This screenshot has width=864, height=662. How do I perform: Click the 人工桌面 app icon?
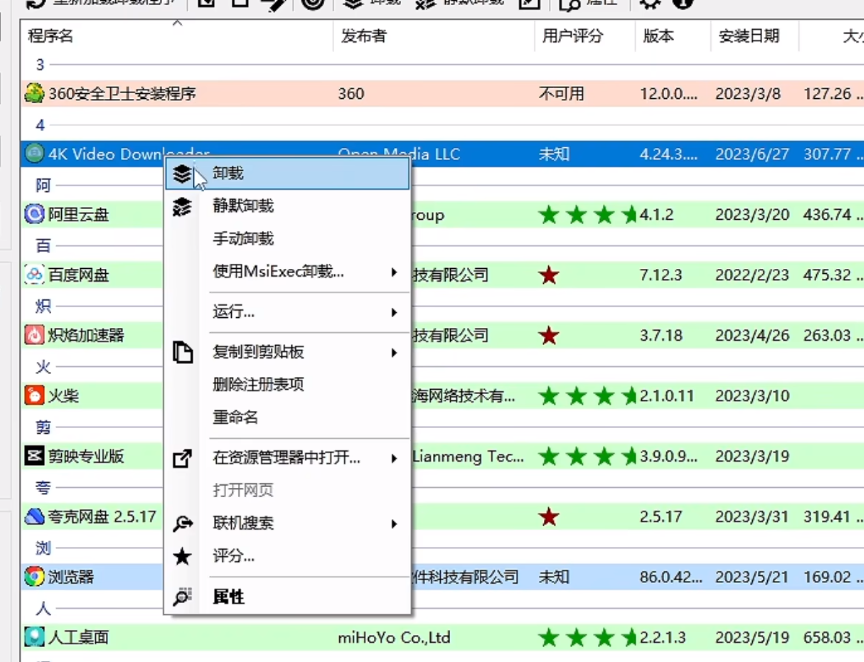(34, 637)
